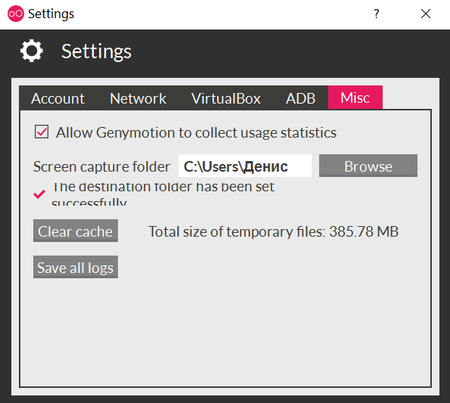Click the gear icon beside Settings heading
The width and height of the screenshot is (450, 403).
point(32,51)
